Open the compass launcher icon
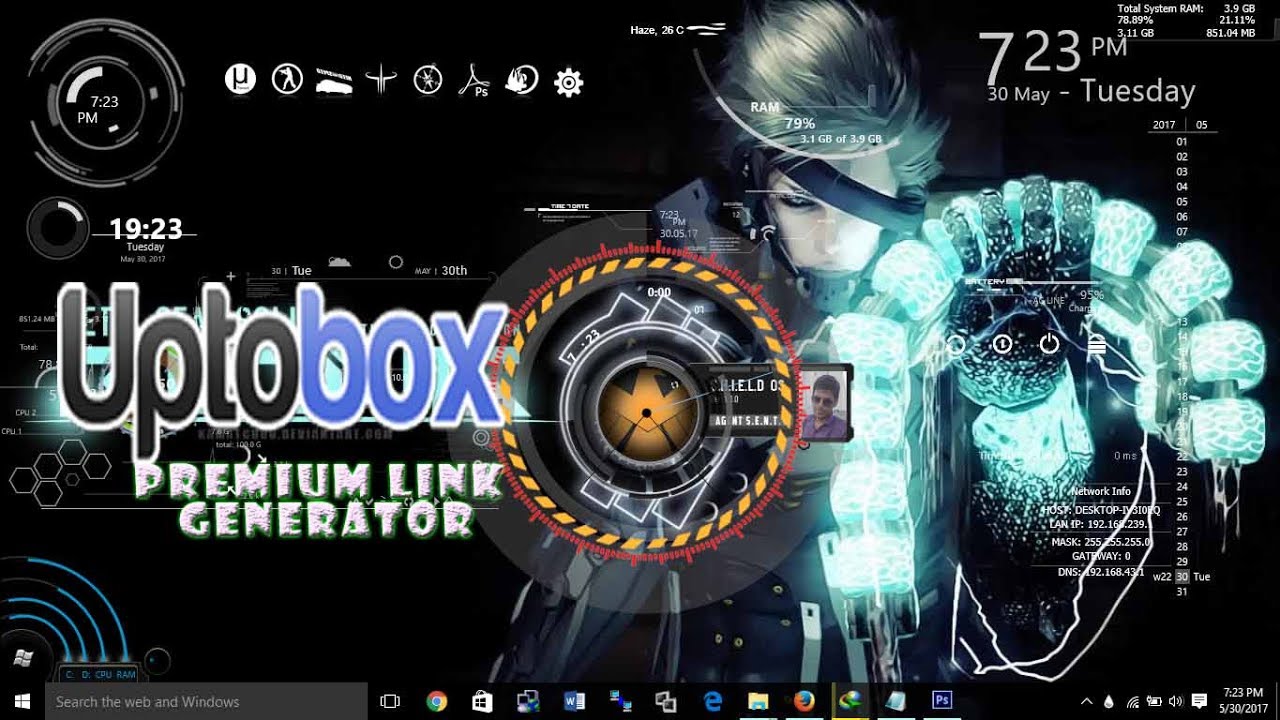Screen dimensions: 1280x720 point(428,79)
